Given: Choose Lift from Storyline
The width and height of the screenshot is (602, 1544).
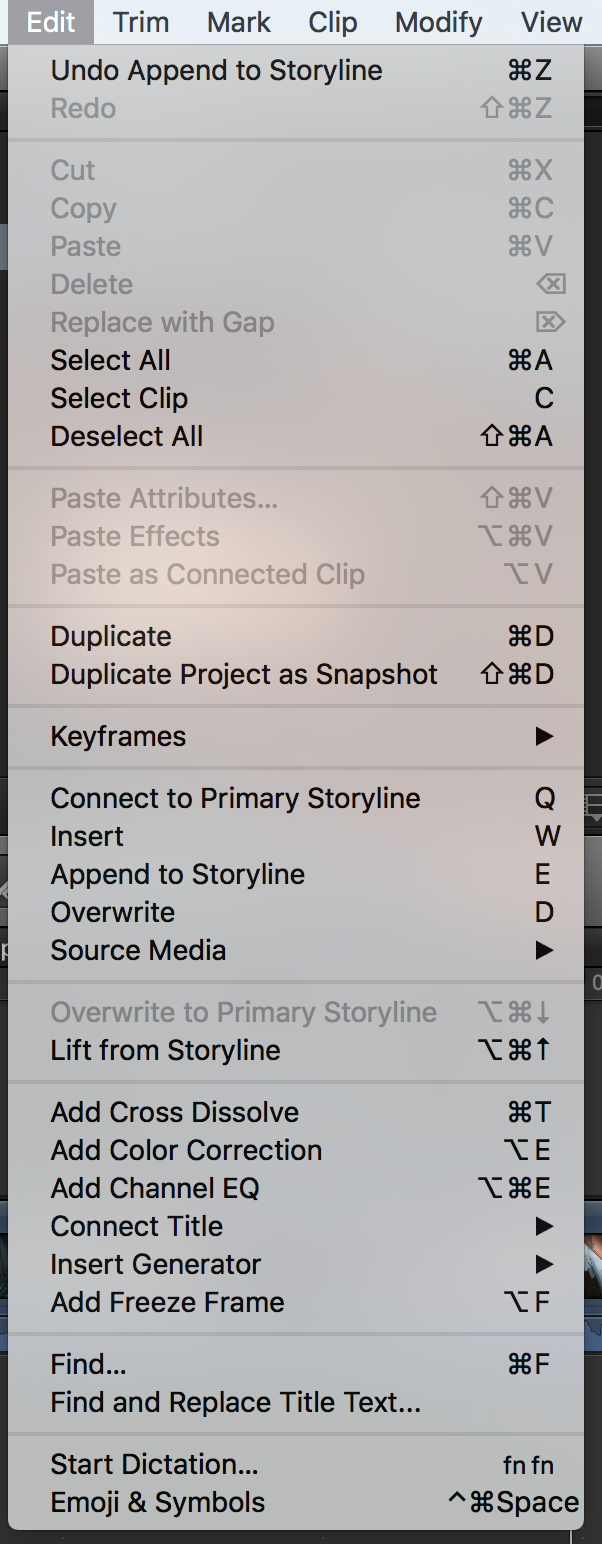Looking at the screenshot, I should [x=296, y=1051].
